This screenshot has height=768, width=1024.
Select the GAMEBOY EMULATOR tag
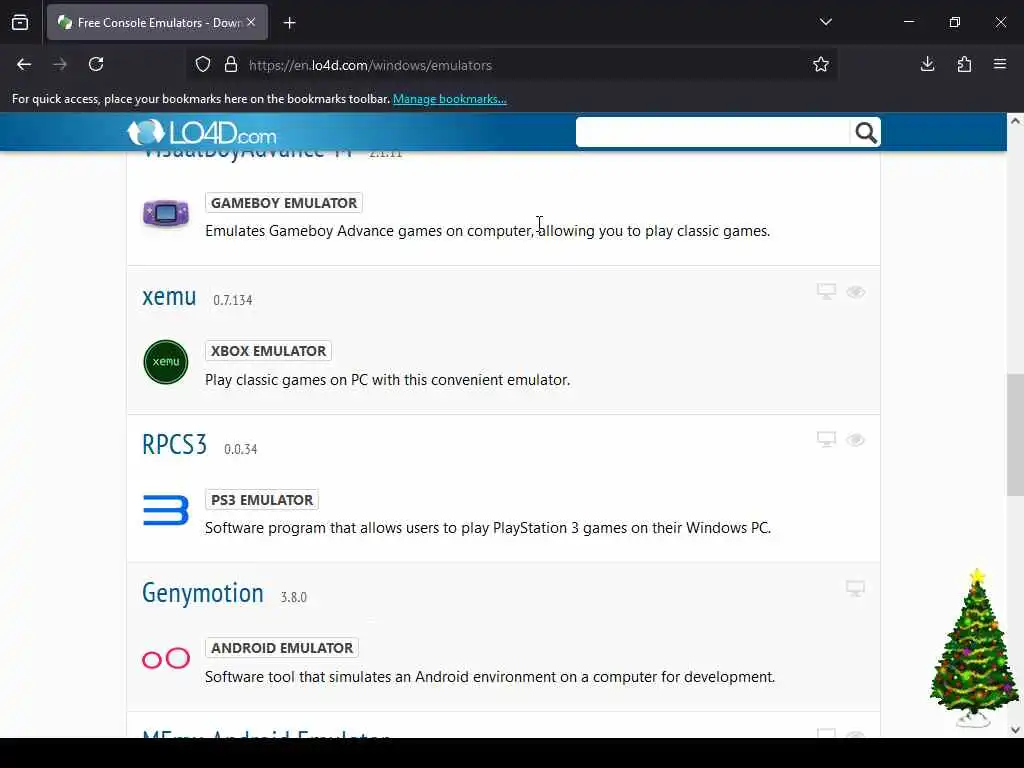283,203
